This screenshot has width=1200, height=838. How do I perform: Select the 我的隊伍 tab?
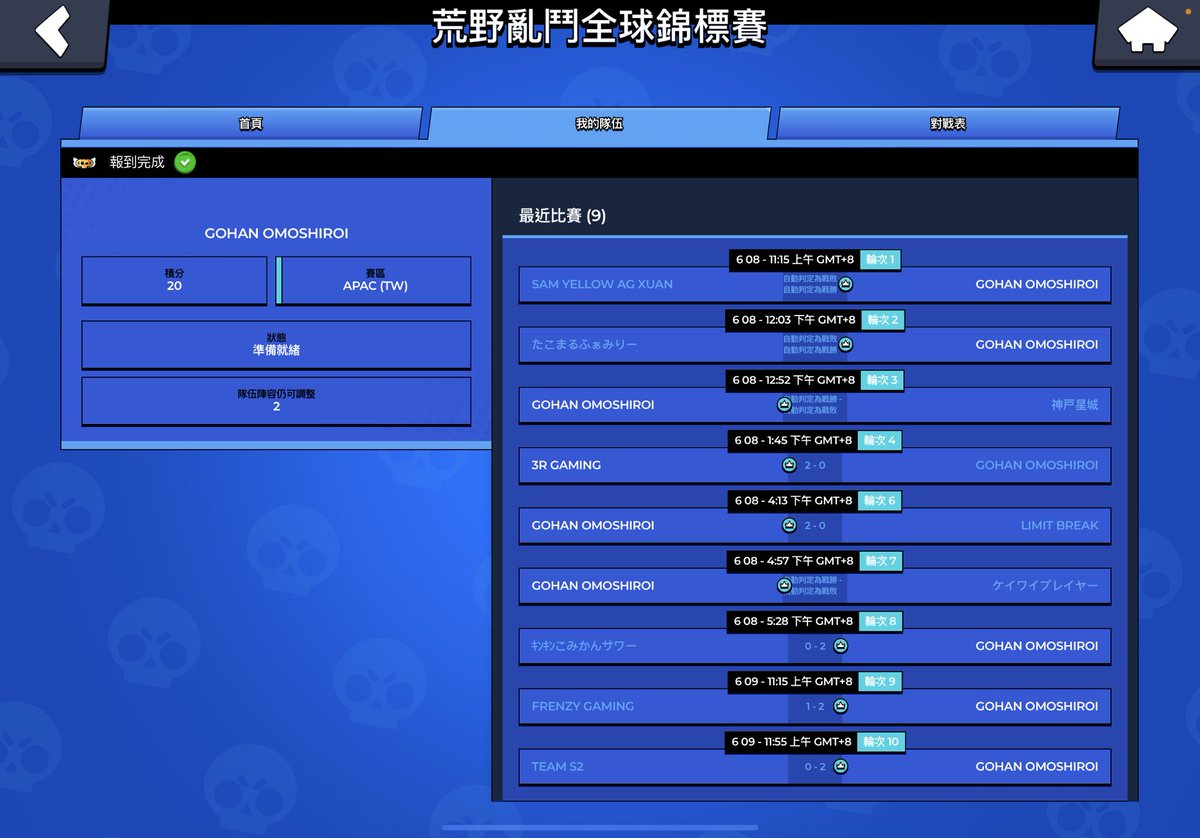[599, 124]
